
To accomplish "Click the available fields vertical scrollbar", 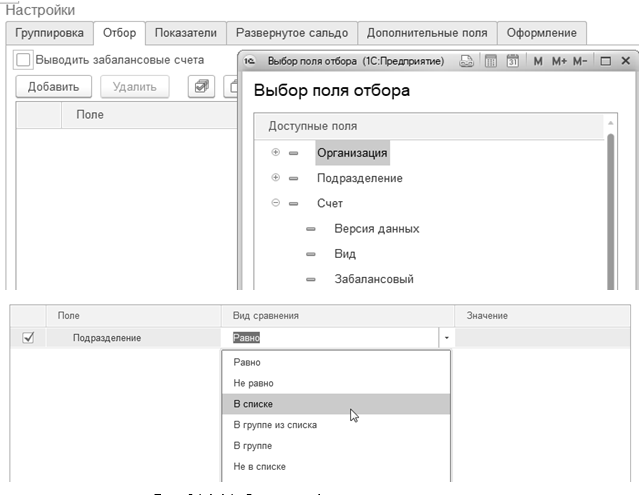I will click(x=610, y=211).
